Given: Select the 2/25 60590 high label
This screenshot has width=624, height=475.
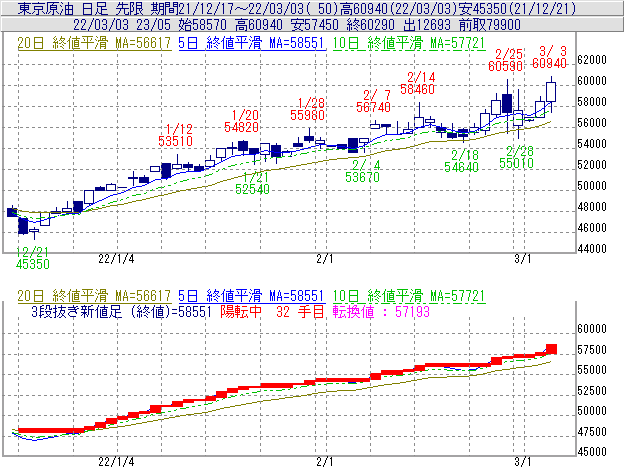Looking at the screenshot, I should click(505, 60).
